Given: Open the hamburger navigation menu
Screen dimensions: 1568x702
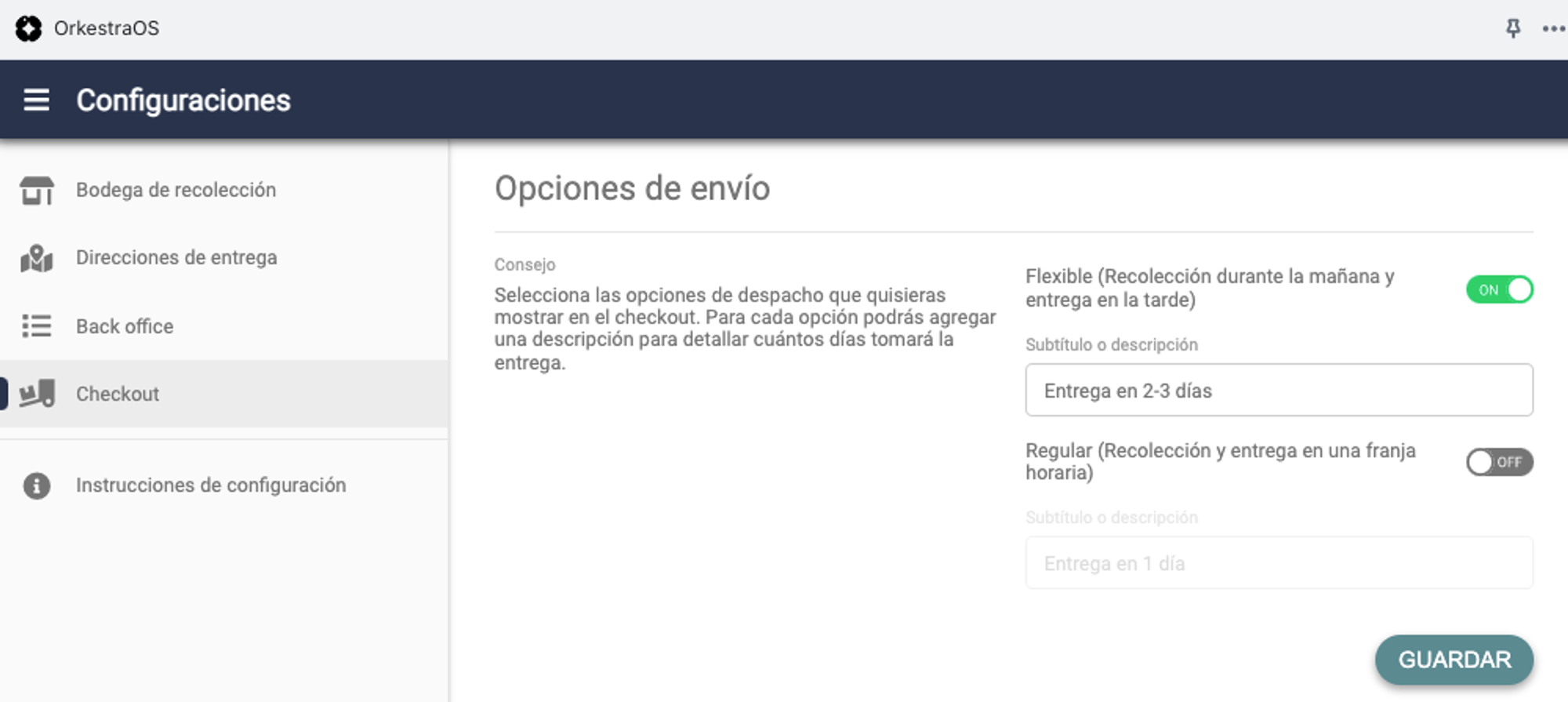Looking at the screenshot, I should coord(36,100).
